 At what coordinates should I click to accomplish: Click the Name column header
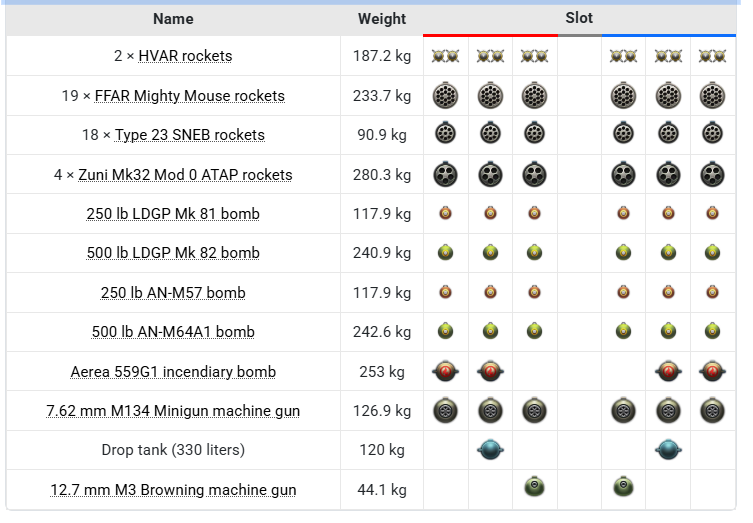173,19
